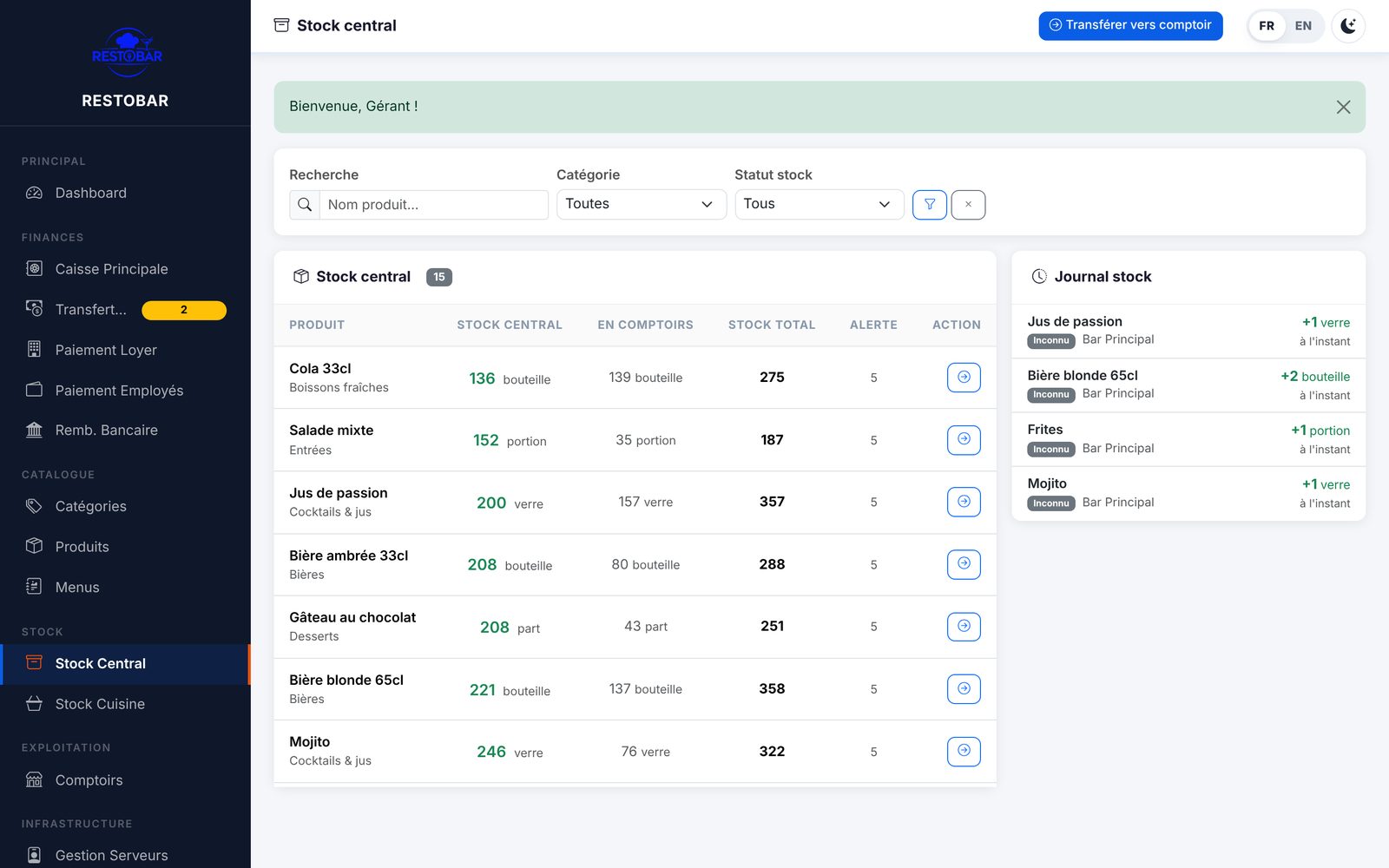Open Comptoirs in the sidebar

click(x=125, y=780)
